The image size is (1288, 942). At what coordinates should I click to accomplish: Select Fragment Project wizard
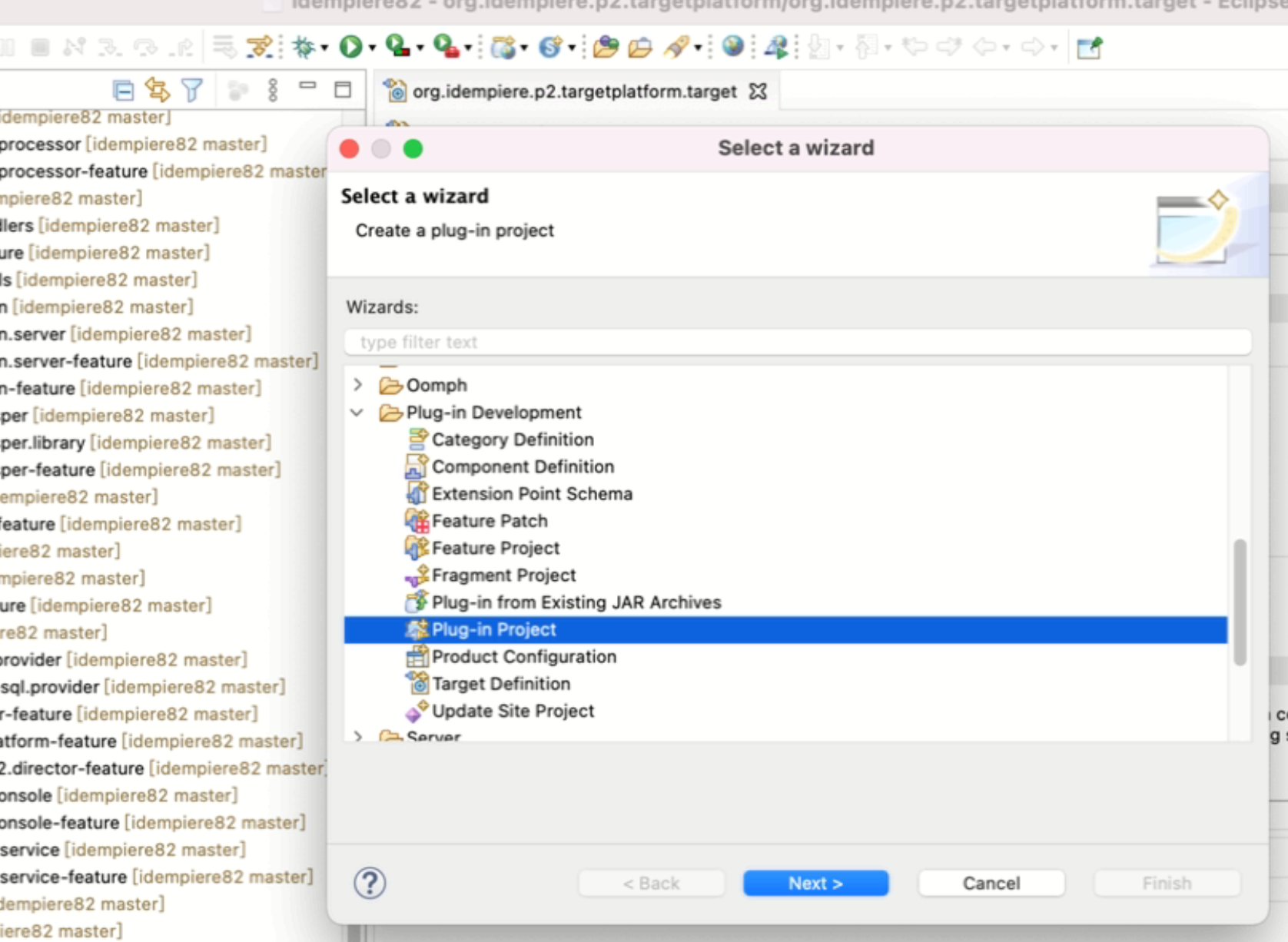(490, 575)
